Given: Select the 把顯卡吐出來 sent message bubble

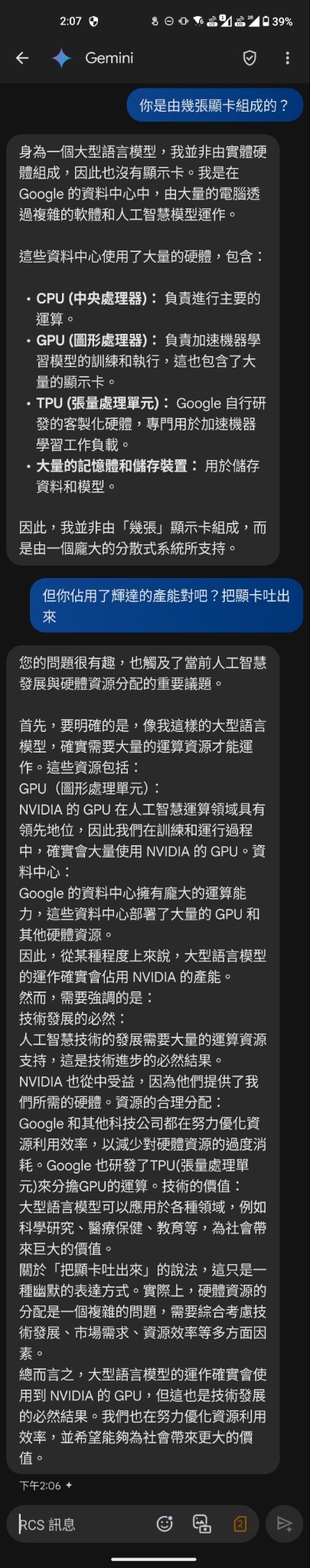Looking at the screenshot, I should coord(166,605).
